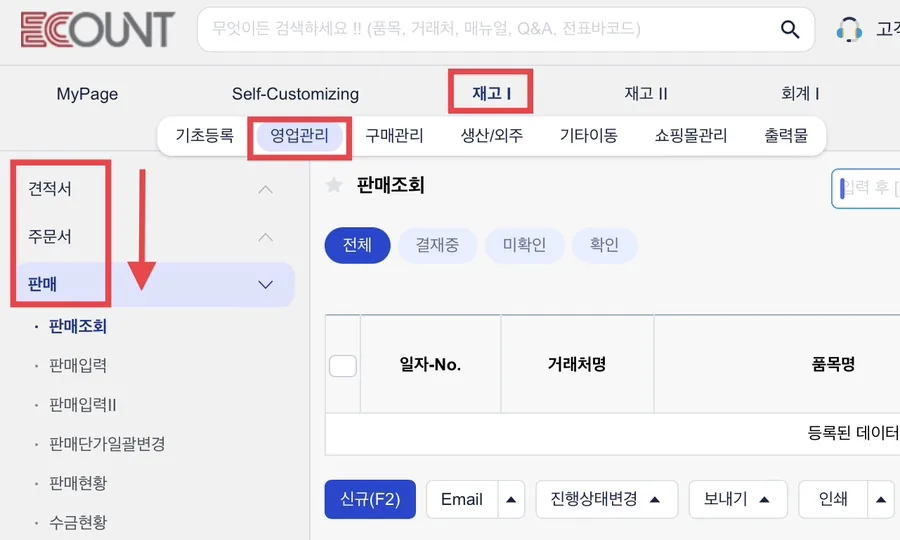Collapse the 판매 menu chevron
Image resolution: width=900 pixels, height=540 pixels.
(x=265, y=285)
